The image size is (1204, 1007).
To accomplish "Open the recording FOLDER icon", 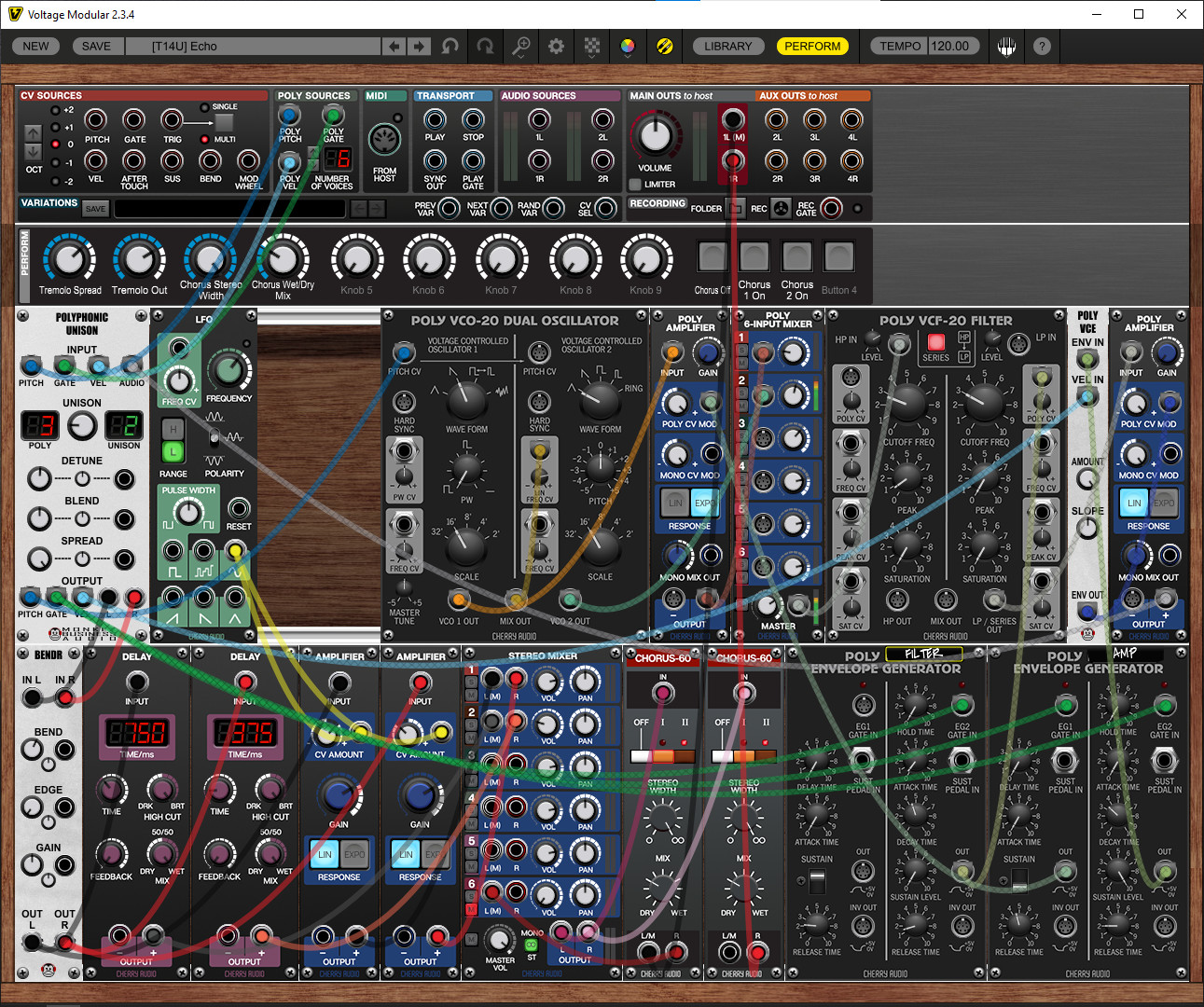I will coord(736,208).
